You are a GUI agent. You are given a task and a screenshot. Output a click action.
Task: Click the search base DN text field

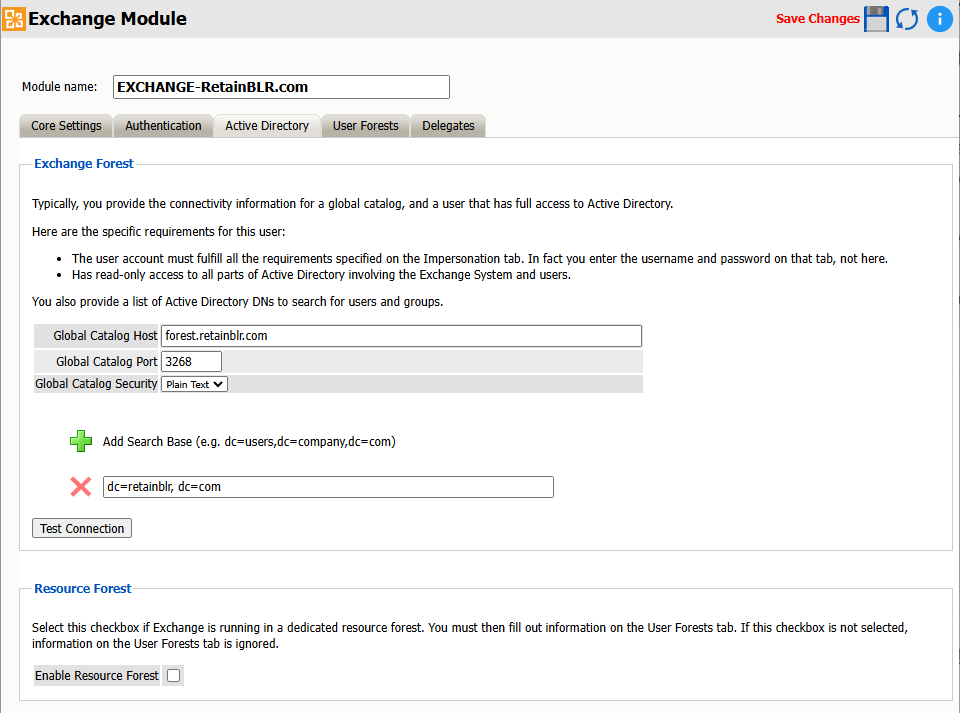[x=328, y=487]
